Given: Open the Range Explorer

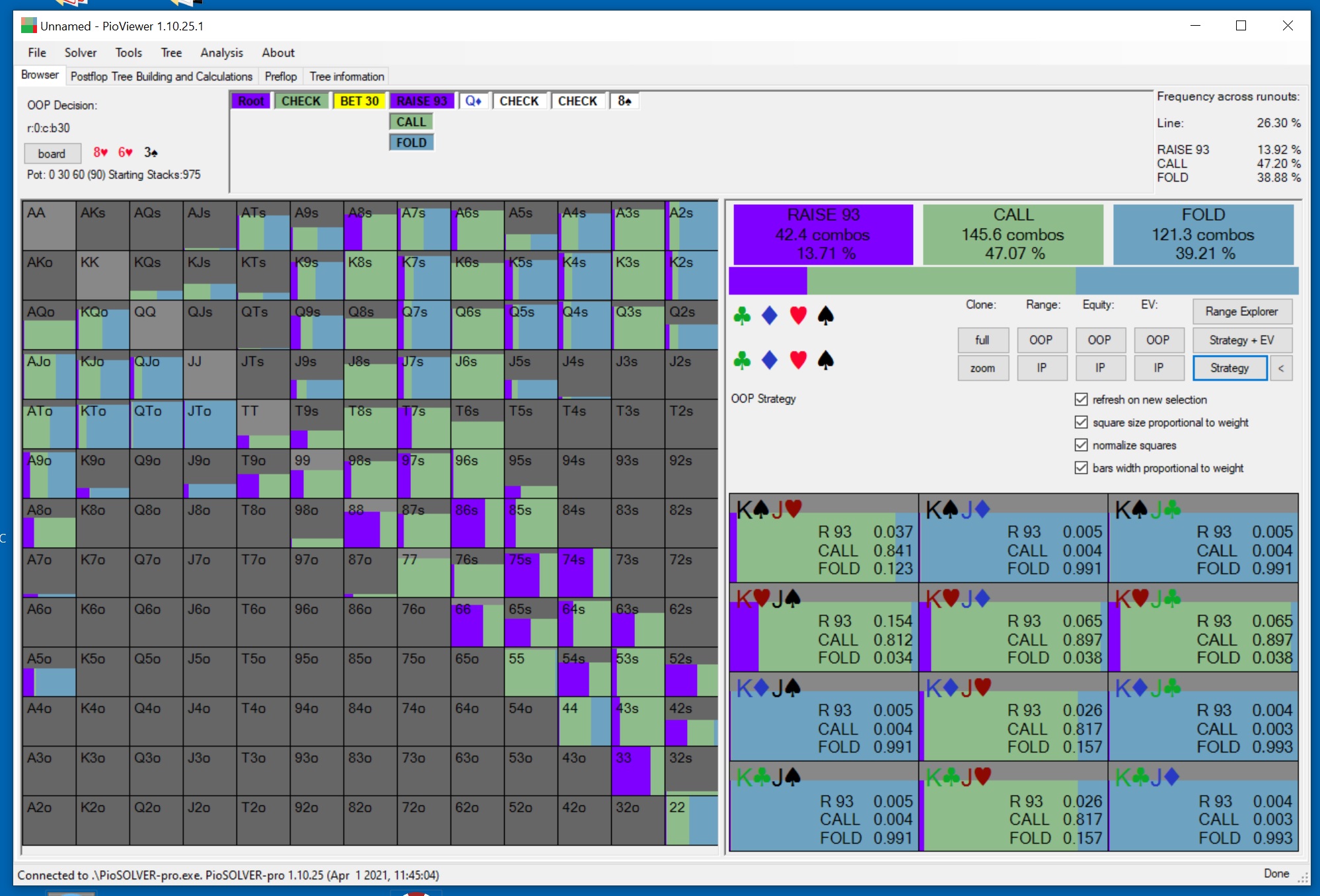Looking at the screenshot, I should (x=1241, y=311).
